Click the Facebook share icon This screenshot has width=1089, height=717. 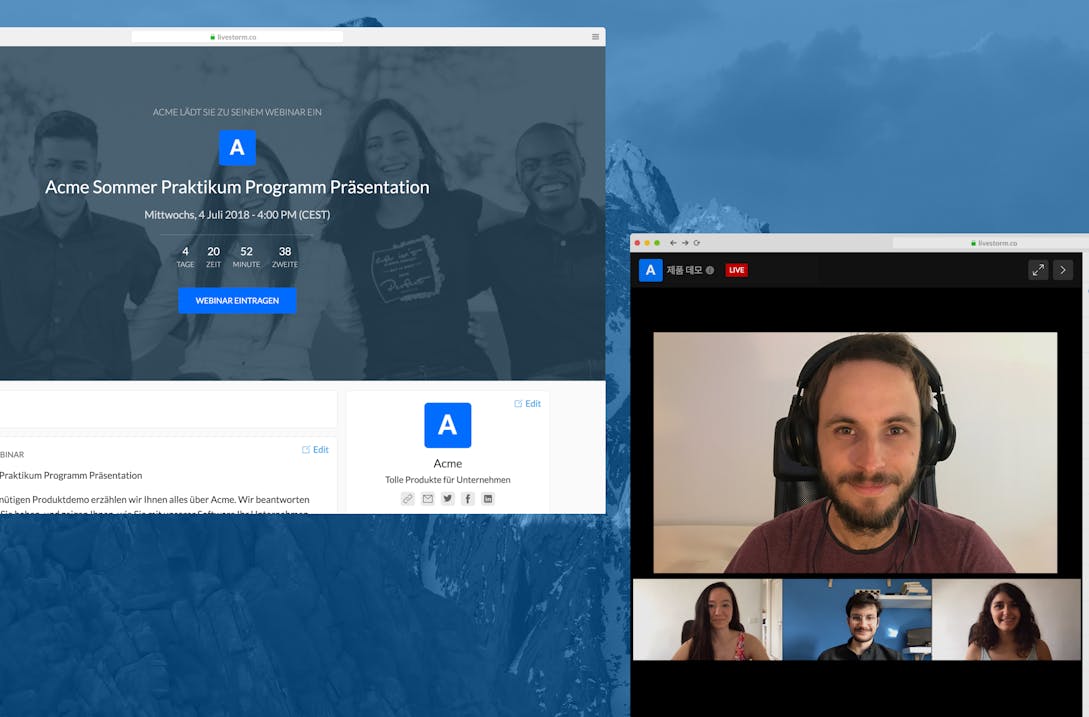click(x=468, y=499)
